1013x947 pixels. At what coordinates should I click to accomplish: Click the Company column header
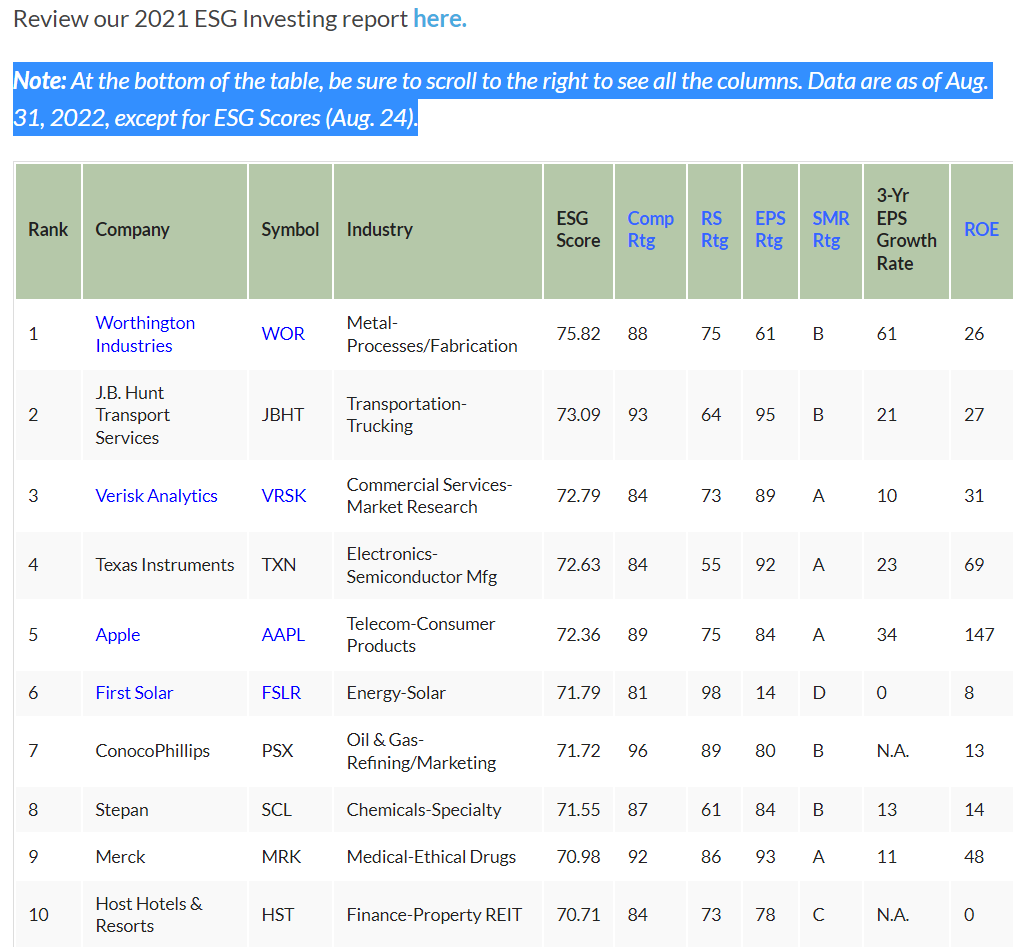point(165,231)
